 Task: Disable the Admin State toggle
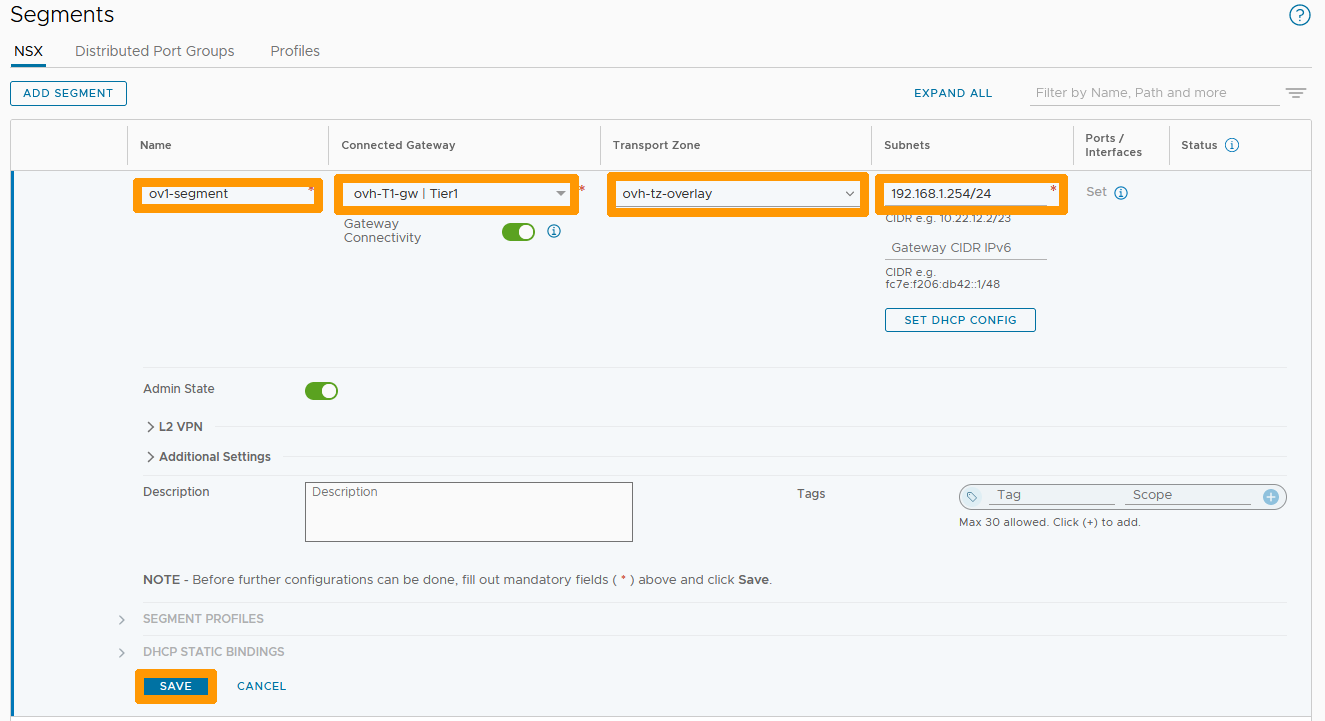coord(321,391)
